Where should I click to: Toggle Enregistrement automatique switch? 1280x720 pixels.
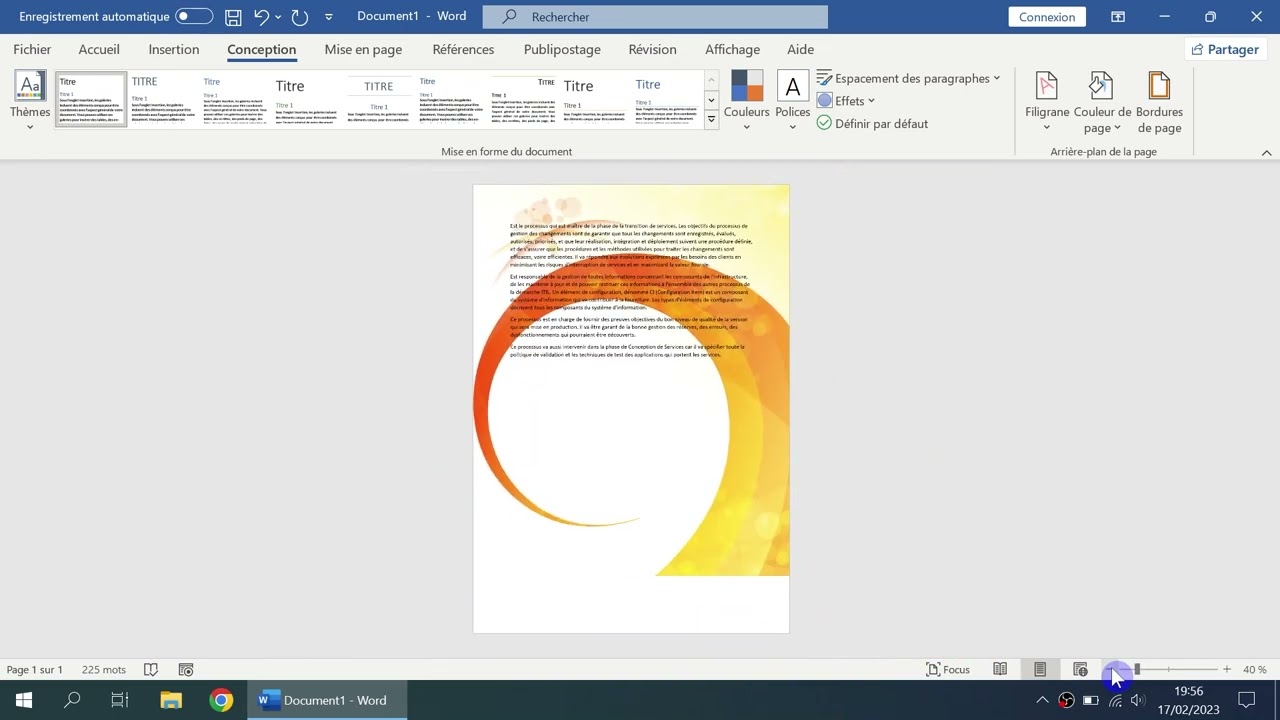pyautogui.click(x=194, y=17)
